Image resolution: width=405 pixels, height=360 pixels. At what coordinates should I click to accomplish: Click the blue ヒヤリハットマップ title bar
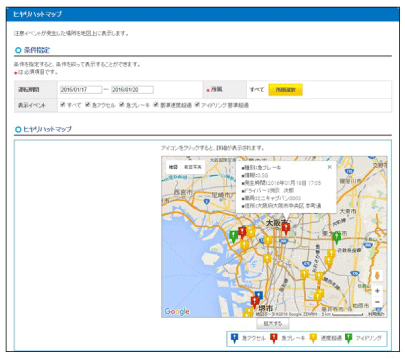(203, 14)
